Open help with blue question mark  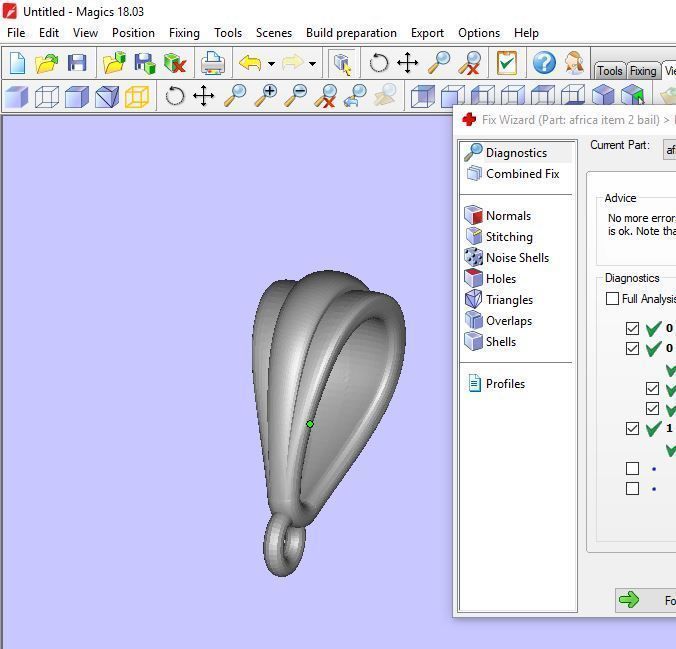[544, 63]
